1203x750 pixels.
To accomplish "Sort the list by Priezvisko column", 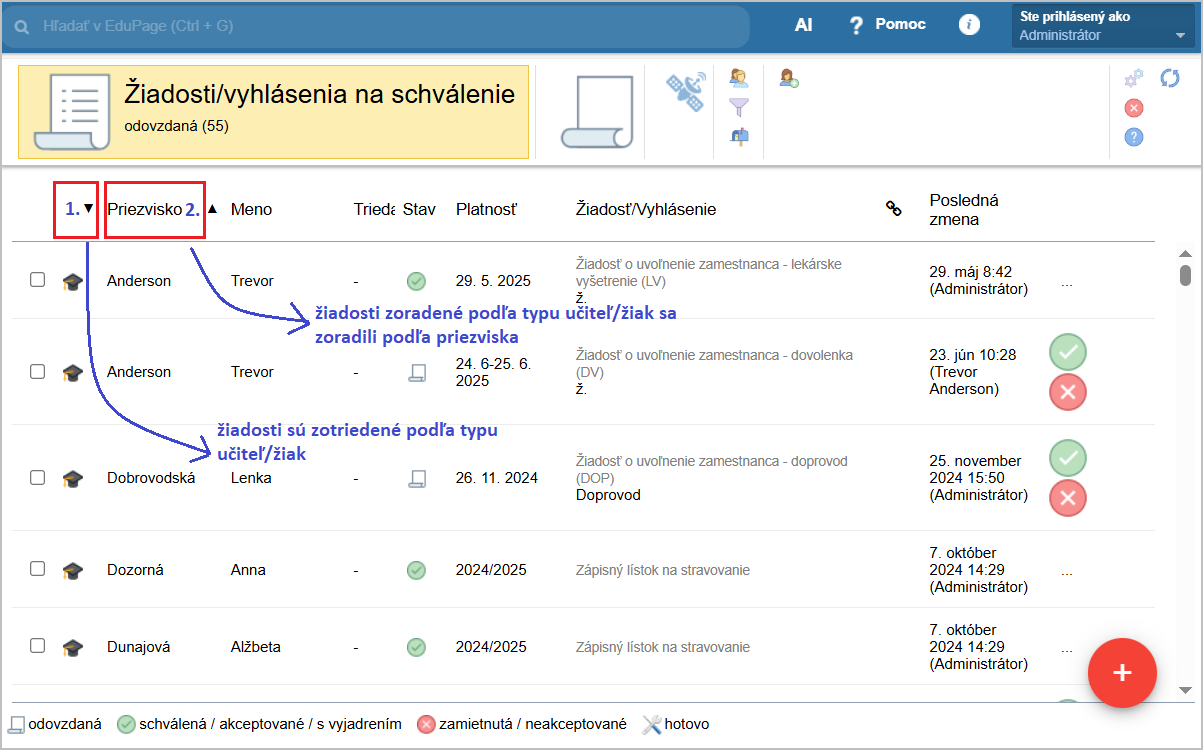I will (145, 209).
